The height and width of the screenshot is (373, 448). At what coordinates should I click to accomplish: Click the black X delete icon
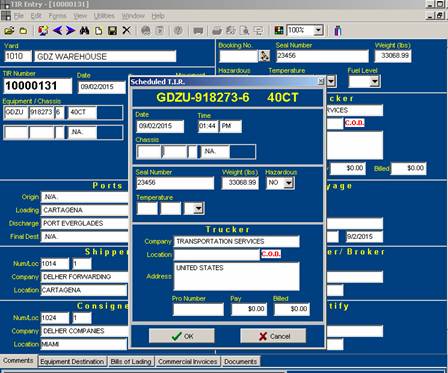pyautogui.click(x=126, y=31)
